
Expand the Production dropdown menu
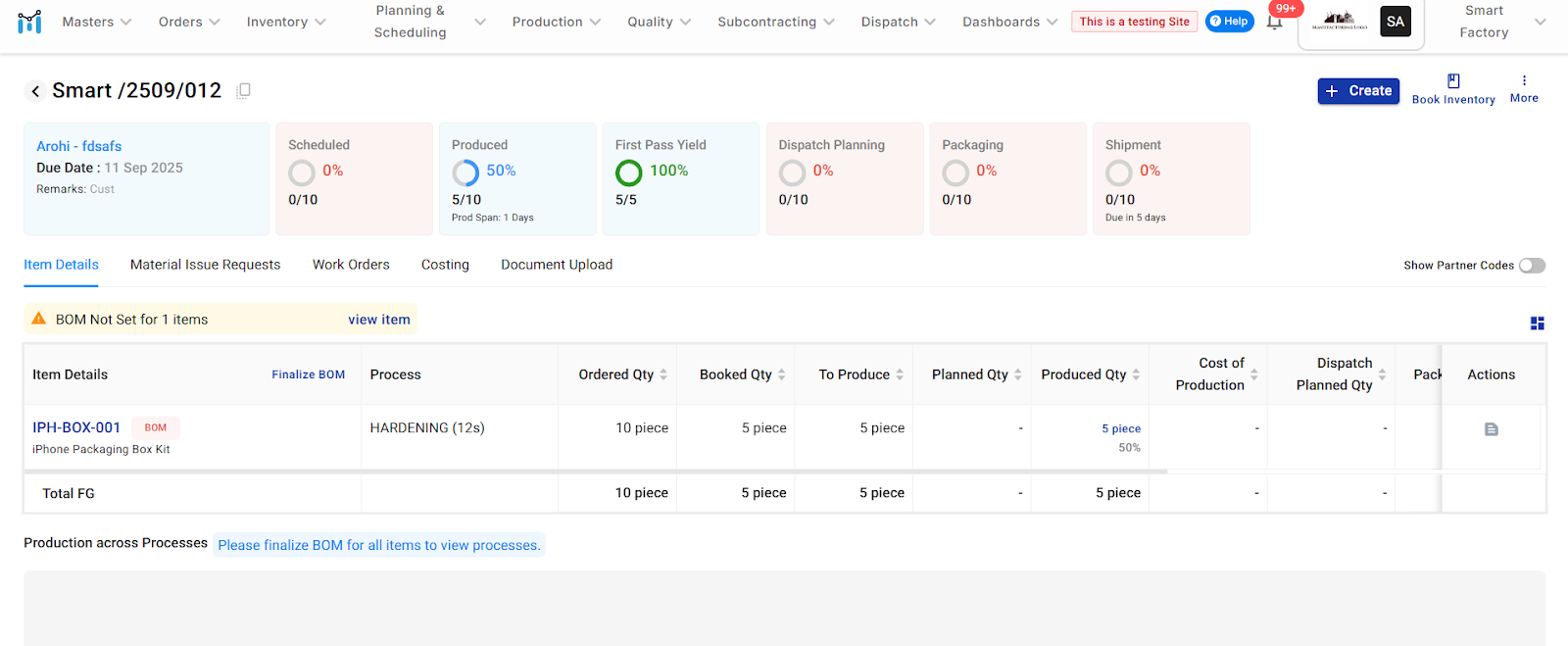coord(556,22)
